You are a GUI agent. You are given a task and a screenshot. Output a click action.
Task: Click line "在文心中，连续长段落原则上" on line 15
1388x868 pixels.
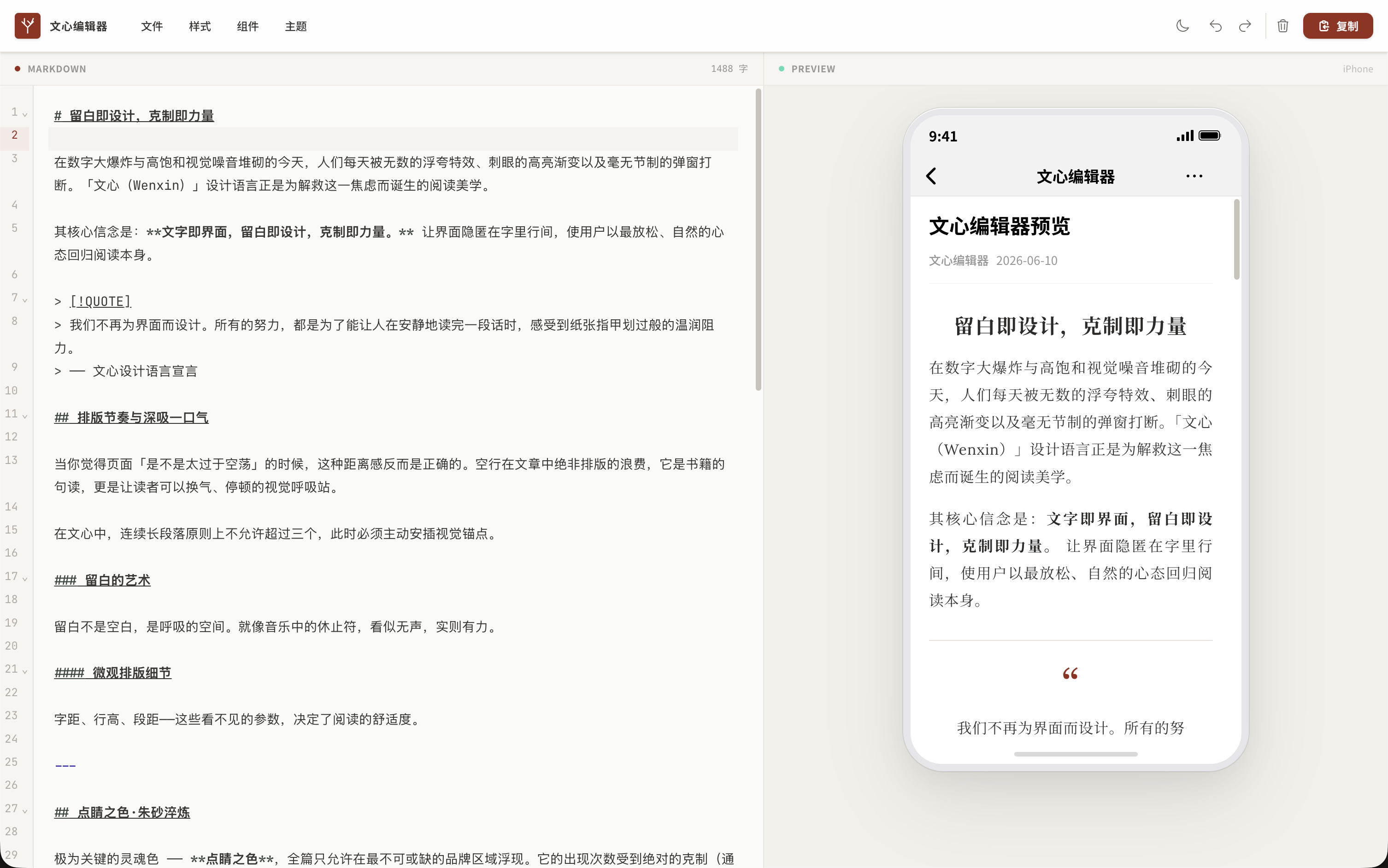276,534
